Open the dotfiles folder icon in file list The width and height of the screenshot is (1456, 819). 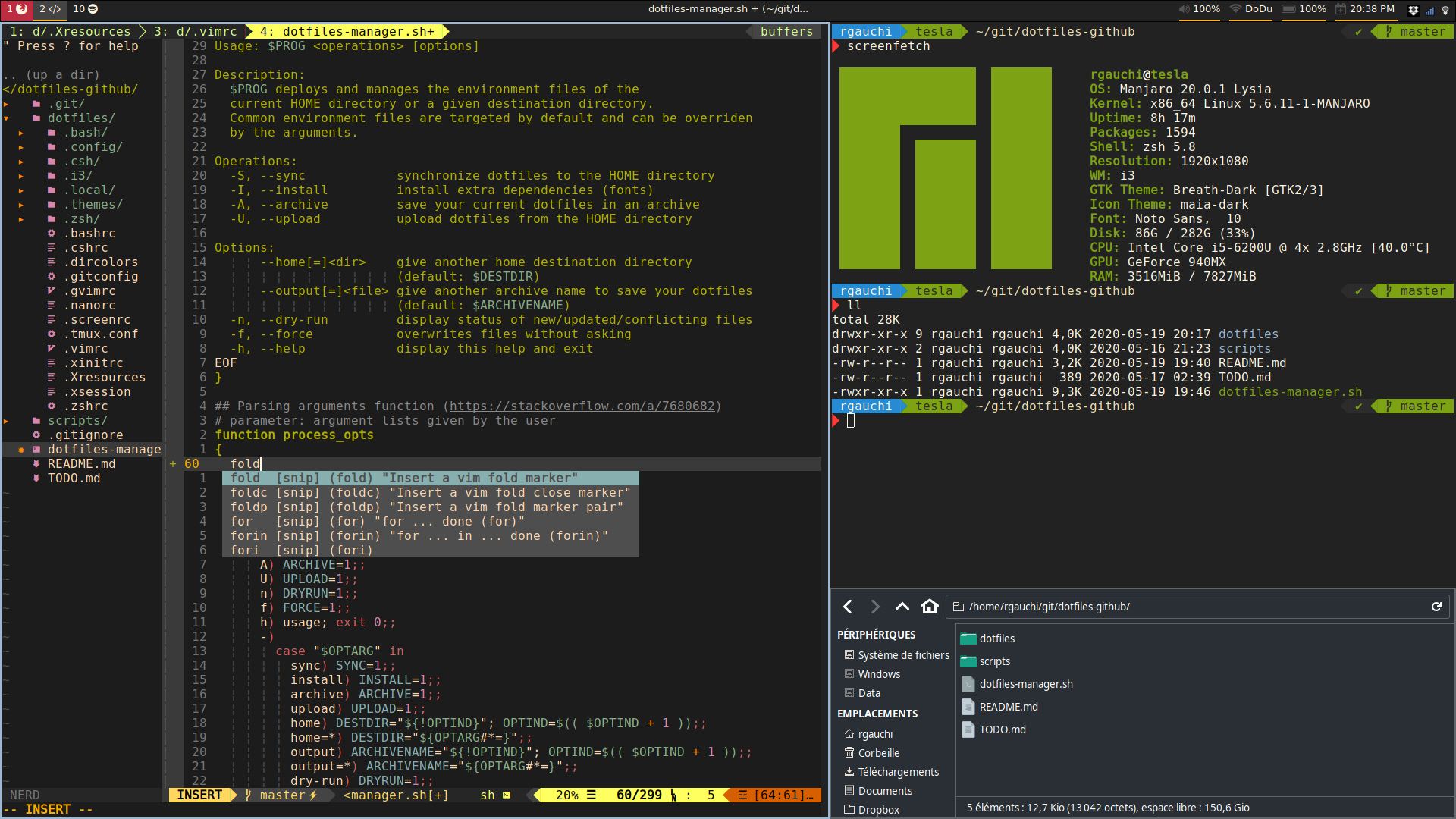(x=968, y=639)
